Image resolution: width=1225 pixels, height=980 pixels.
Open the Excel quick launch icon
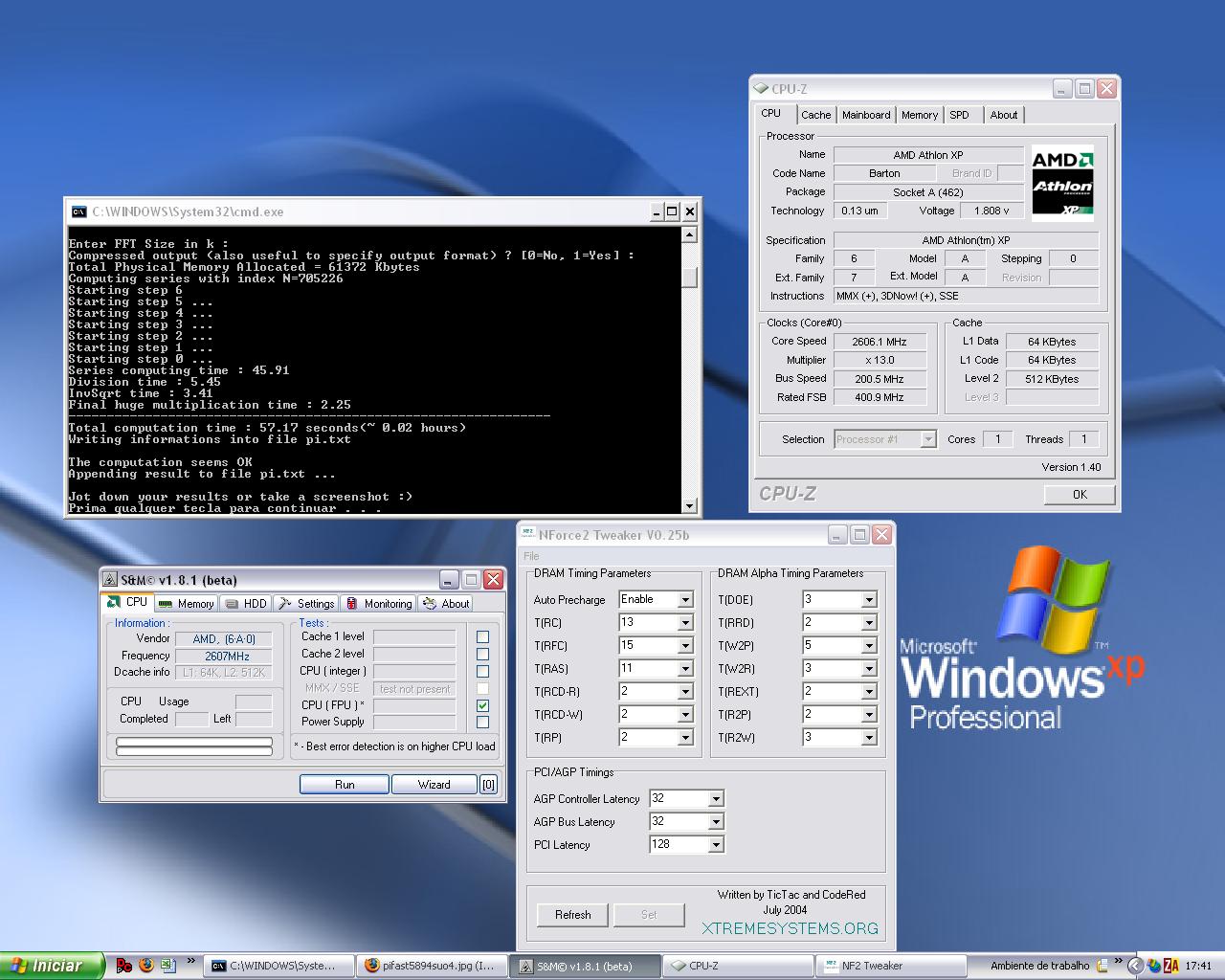pyautogui.click(x=167, y=966)
